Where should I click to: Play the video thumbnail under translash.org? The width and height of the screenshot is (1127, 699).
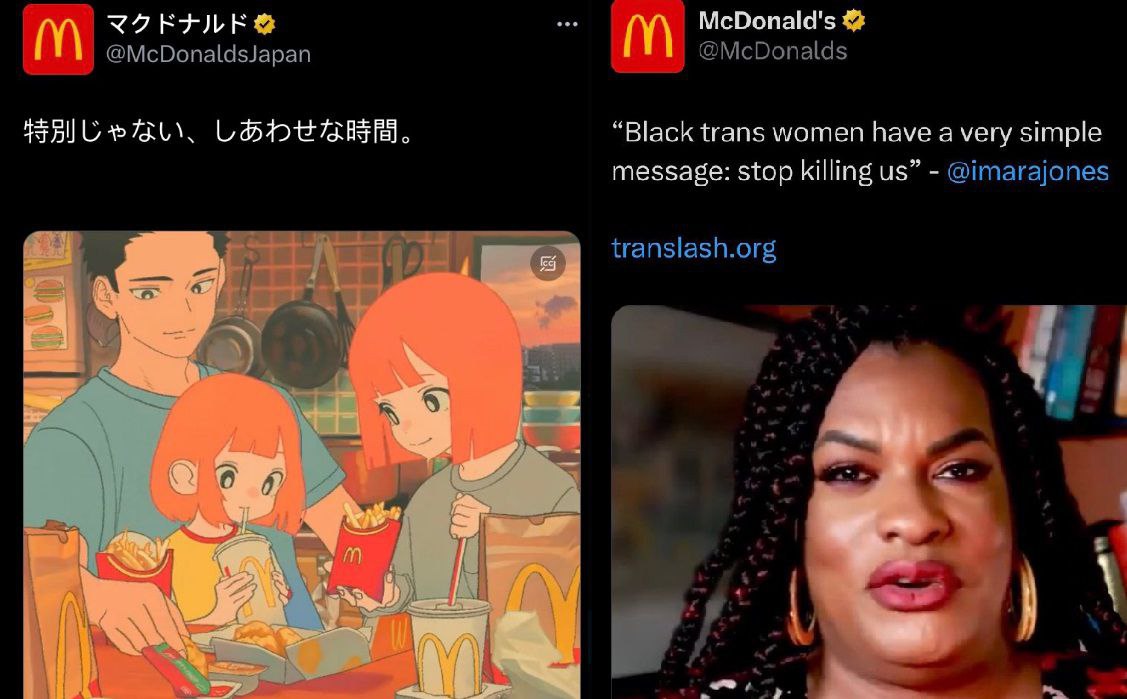pyautogui.click(x=869, y=502)
